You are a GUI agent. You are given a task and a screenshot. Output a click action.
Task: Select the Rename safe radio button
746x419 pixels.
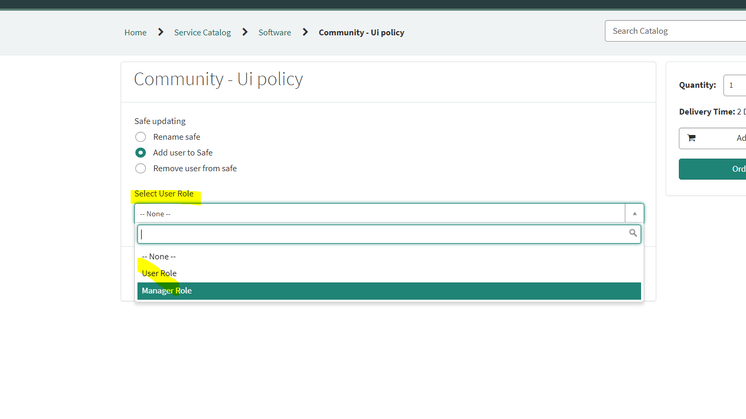click(x=141, y=137)
